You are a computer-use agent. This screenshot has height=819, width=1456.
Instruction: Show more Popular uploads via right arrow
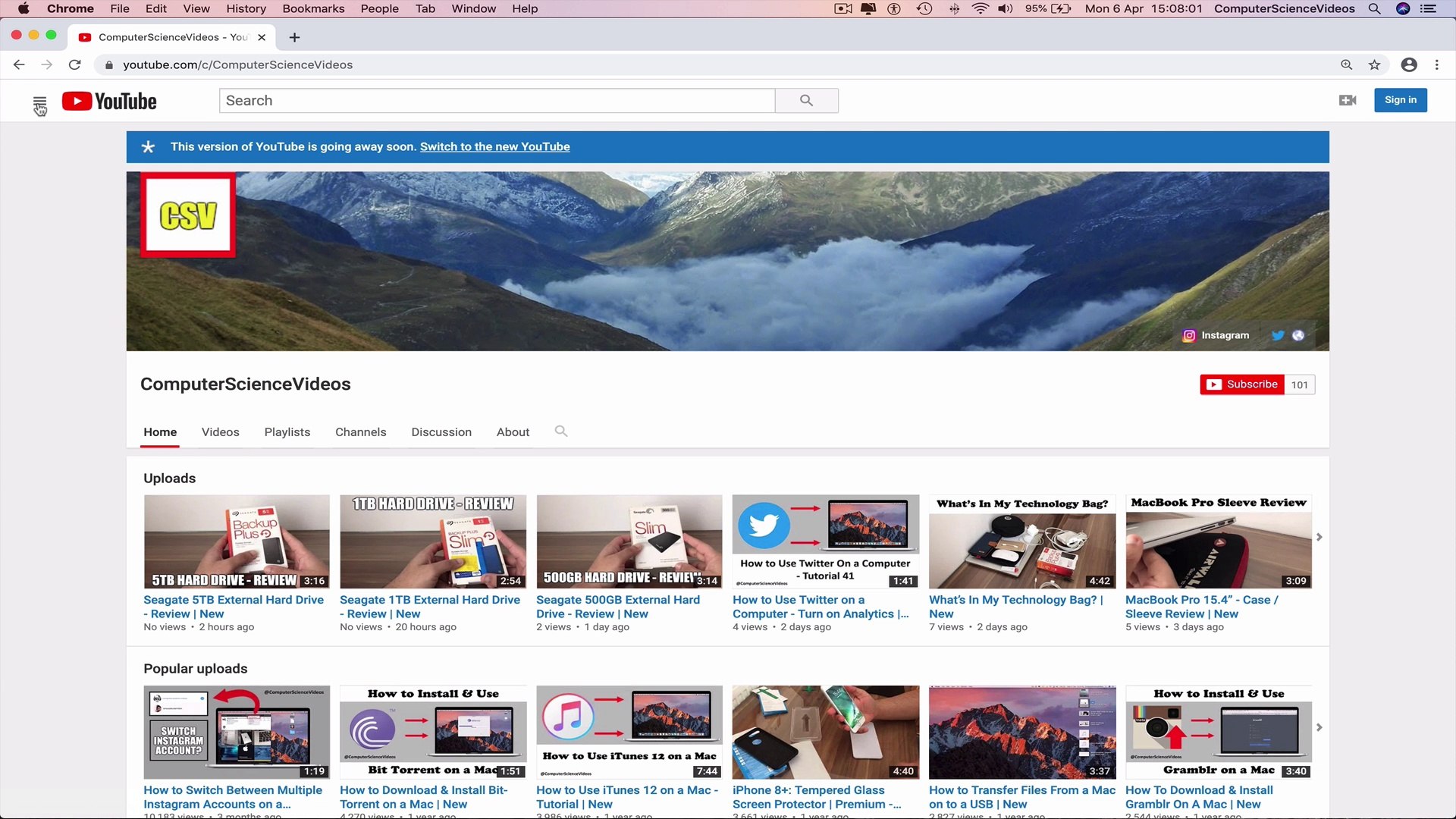[1319, 726]
